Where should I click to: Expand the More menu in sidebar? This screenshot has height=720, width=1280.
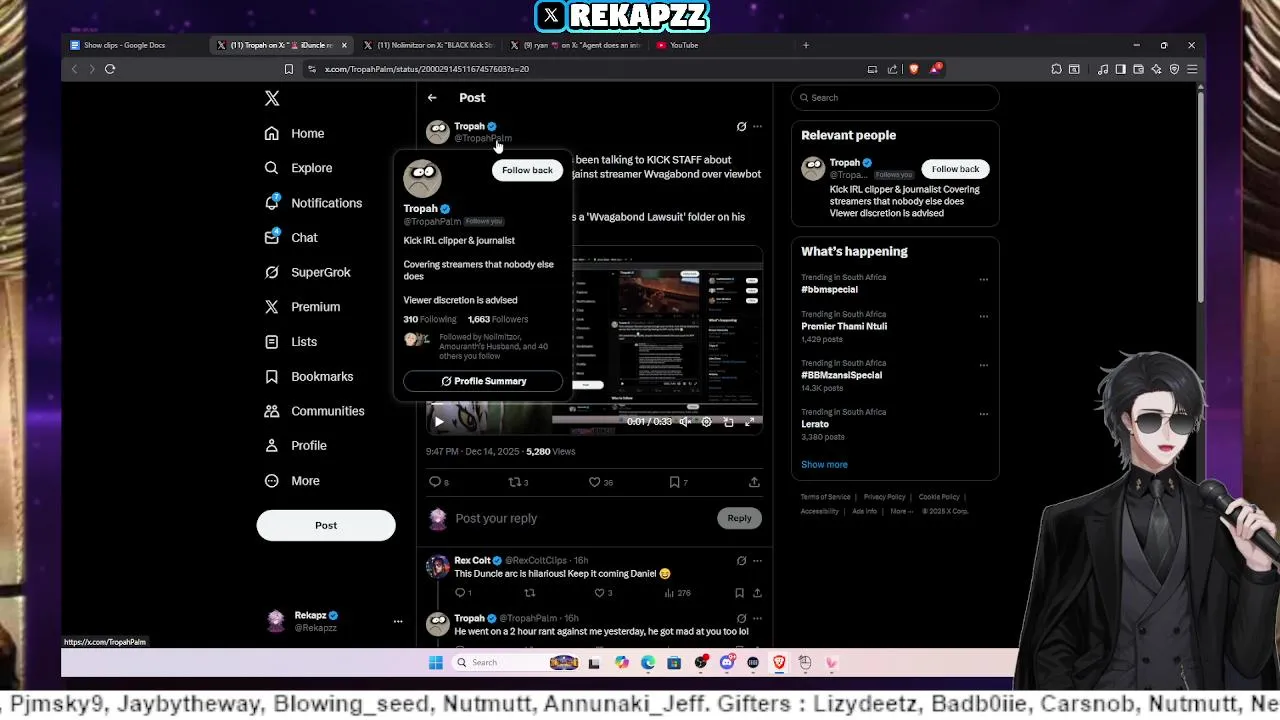(292, 481)
